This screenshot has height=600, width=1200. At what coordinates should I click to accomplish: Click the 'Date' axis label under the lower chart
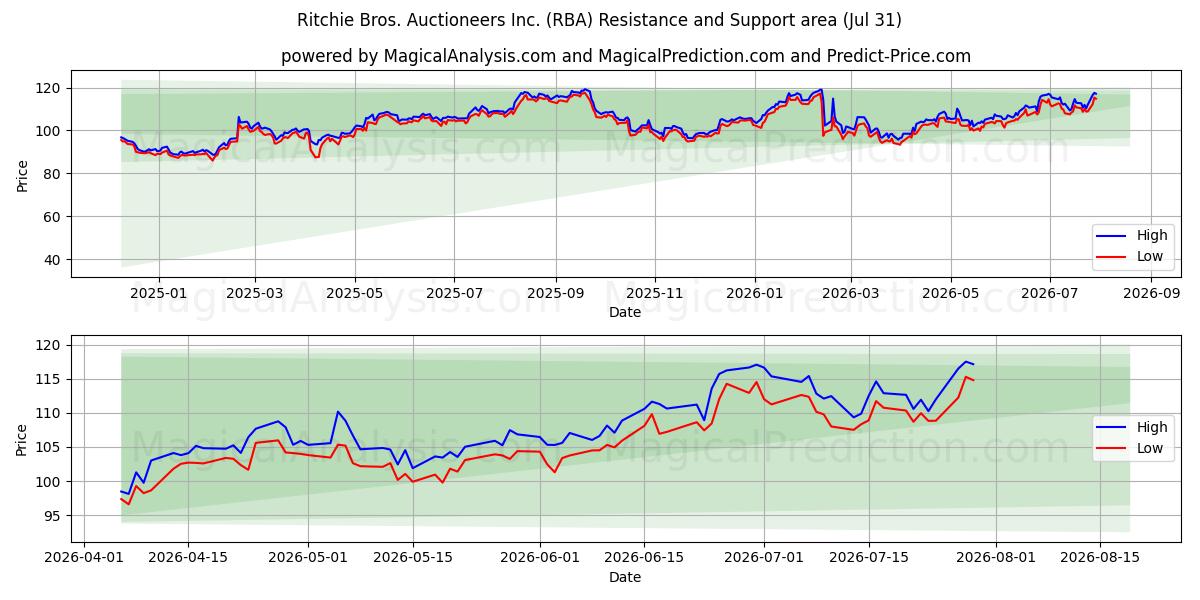[x=625, y=577]
